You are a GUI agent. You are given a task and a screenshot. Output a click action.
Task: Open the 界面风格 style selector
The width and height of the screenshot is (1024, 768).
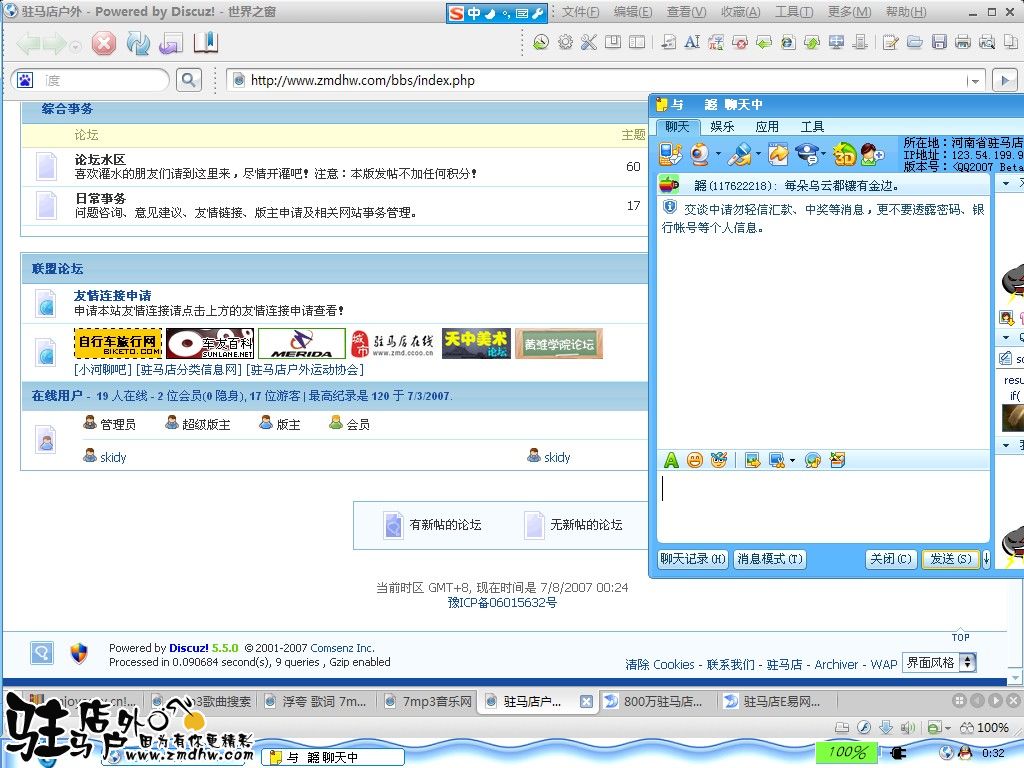pyautogui.click(x=939, y=663)
